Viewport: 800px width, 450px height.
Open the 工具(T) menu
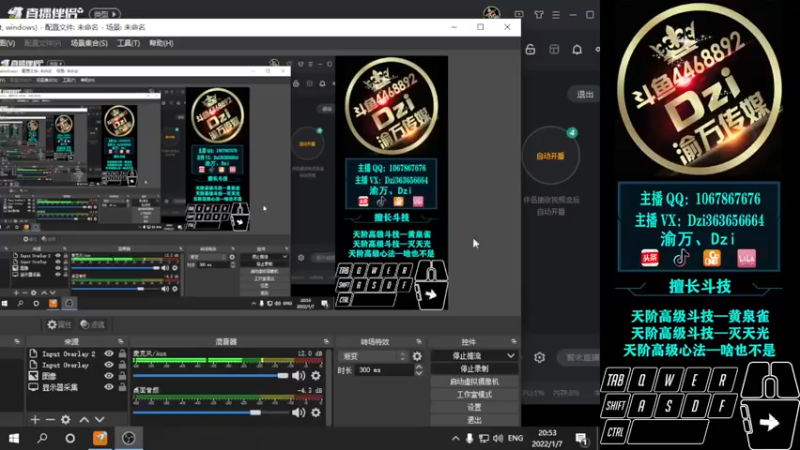(x=128, y=43)
